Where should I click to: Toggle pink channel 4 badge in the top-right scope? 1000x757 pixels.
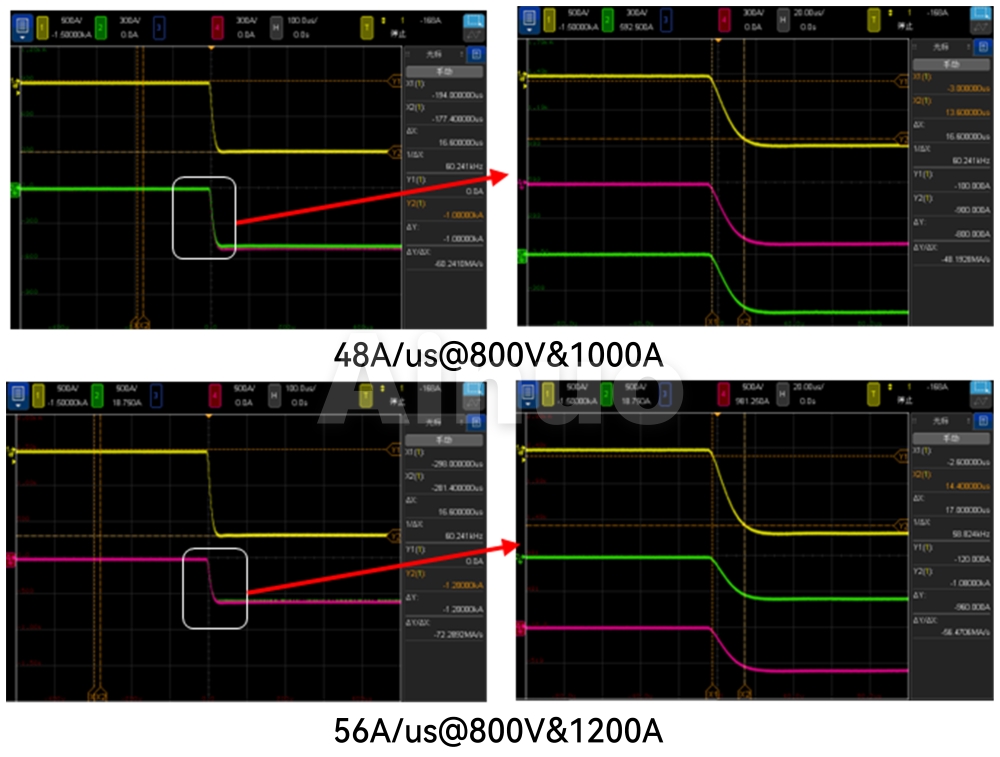(724, 20)
